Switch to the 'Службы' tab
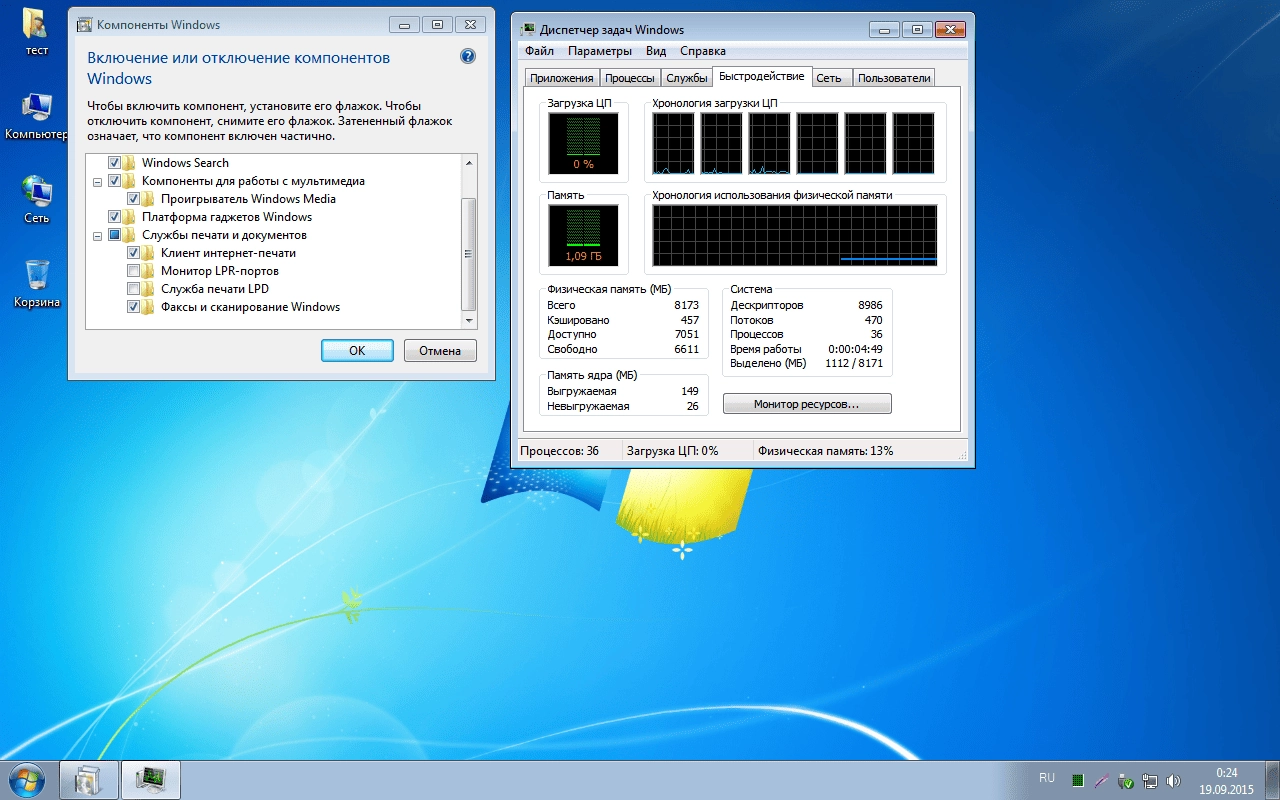This screenshot has width=1280, height=800. tap(686, 78)
